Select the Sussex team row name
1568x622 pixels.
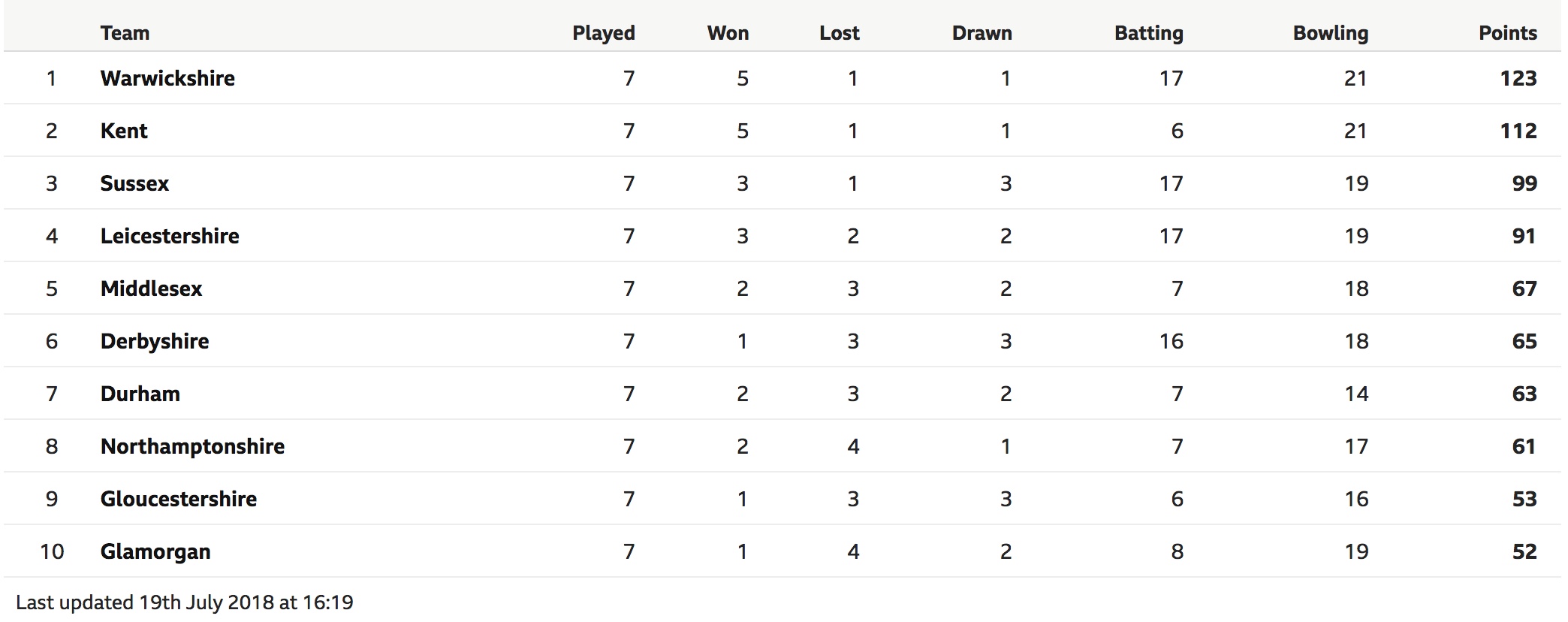[134, 183]
